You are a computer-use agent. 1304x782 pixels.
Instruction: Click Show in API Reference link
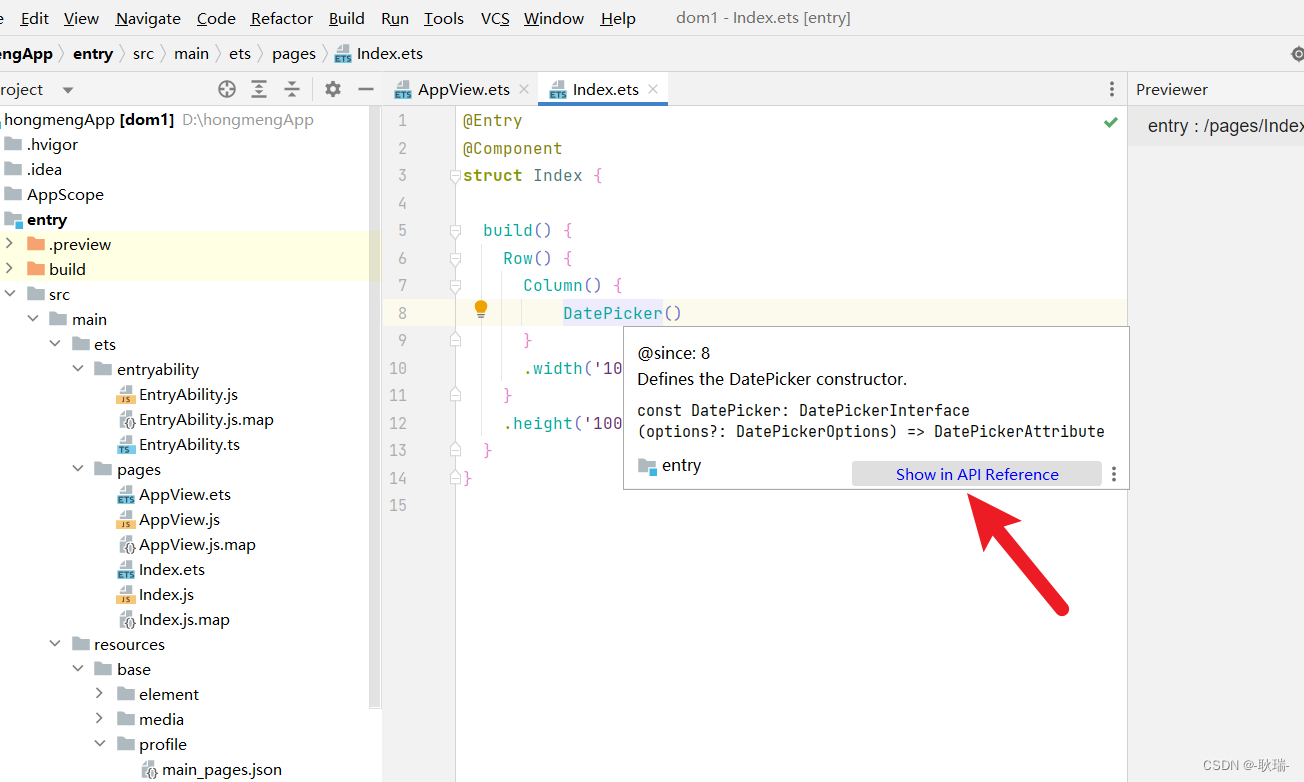coord(977,474)
